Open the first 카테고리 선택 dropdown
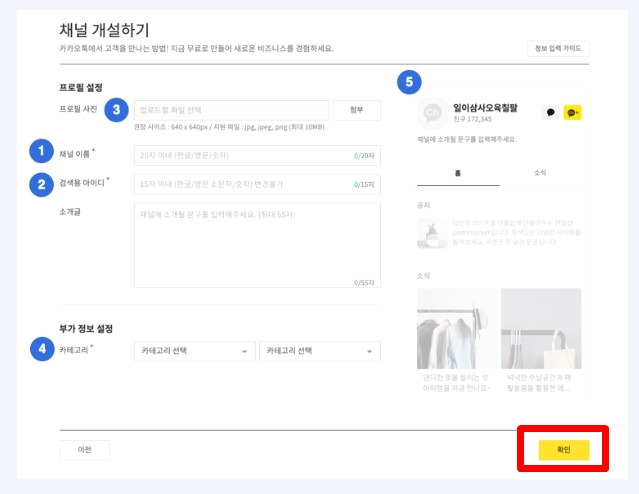This screenshot has width=639, height=494. 195,351
